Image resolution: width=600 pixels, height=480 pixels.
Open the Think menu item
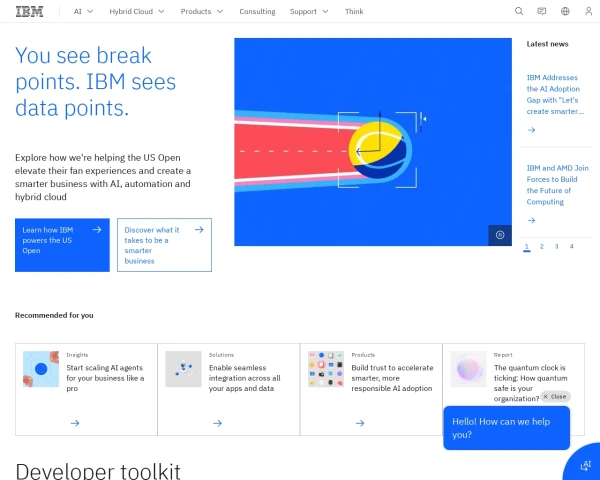click(354, 12)
